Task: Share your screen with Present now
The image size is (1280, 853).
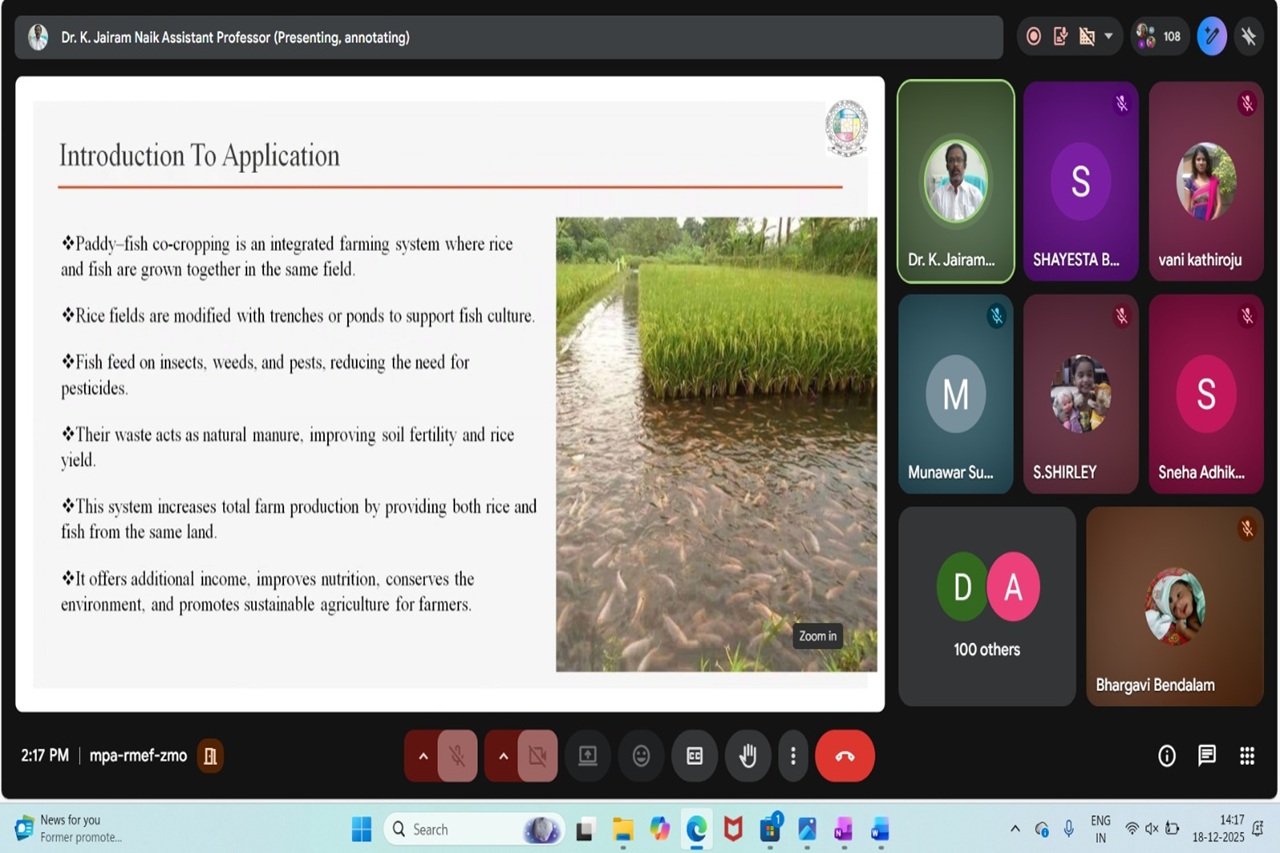Action: pos(588,756)
